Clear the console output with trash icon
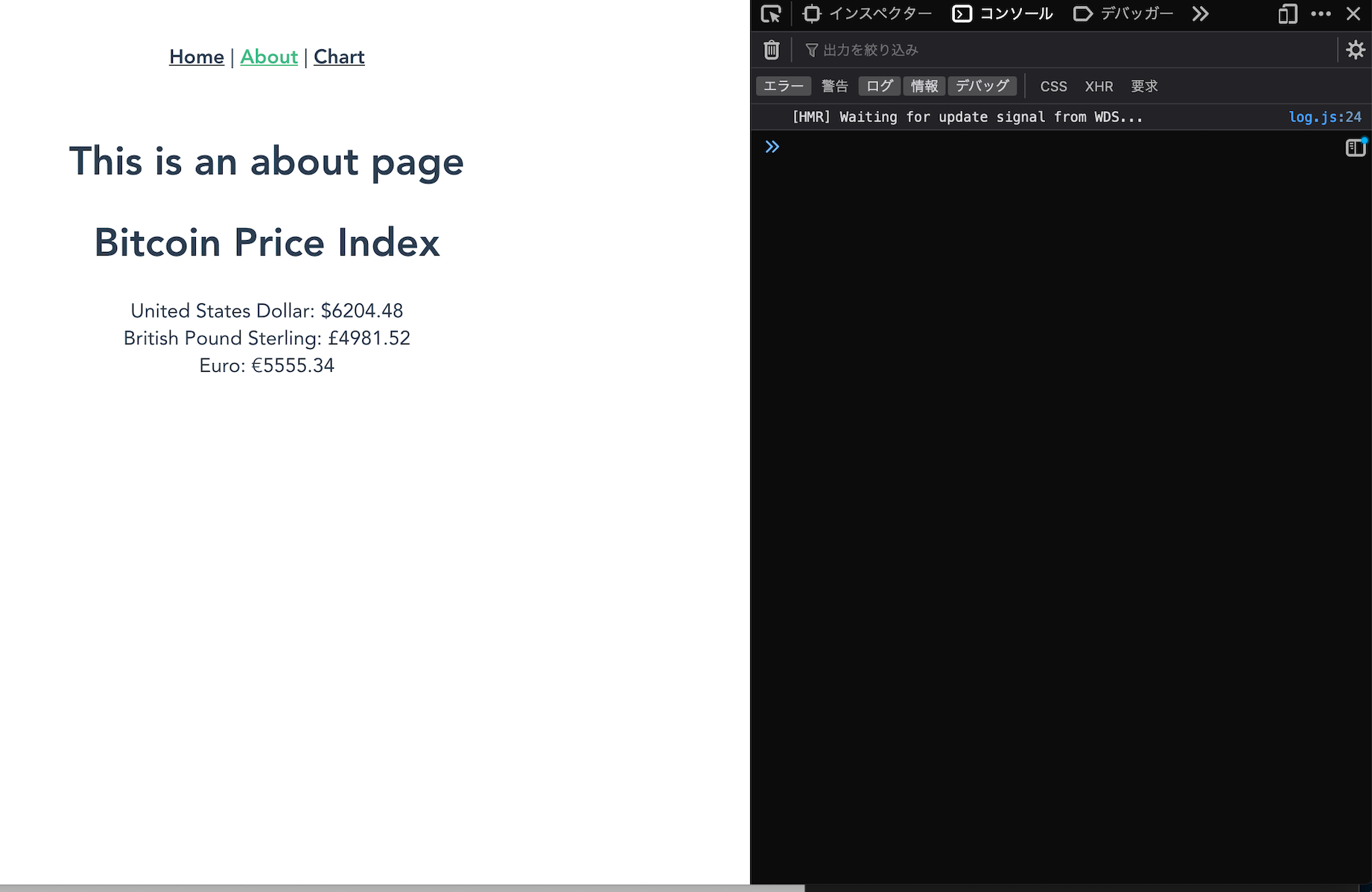 coord(771,49)
